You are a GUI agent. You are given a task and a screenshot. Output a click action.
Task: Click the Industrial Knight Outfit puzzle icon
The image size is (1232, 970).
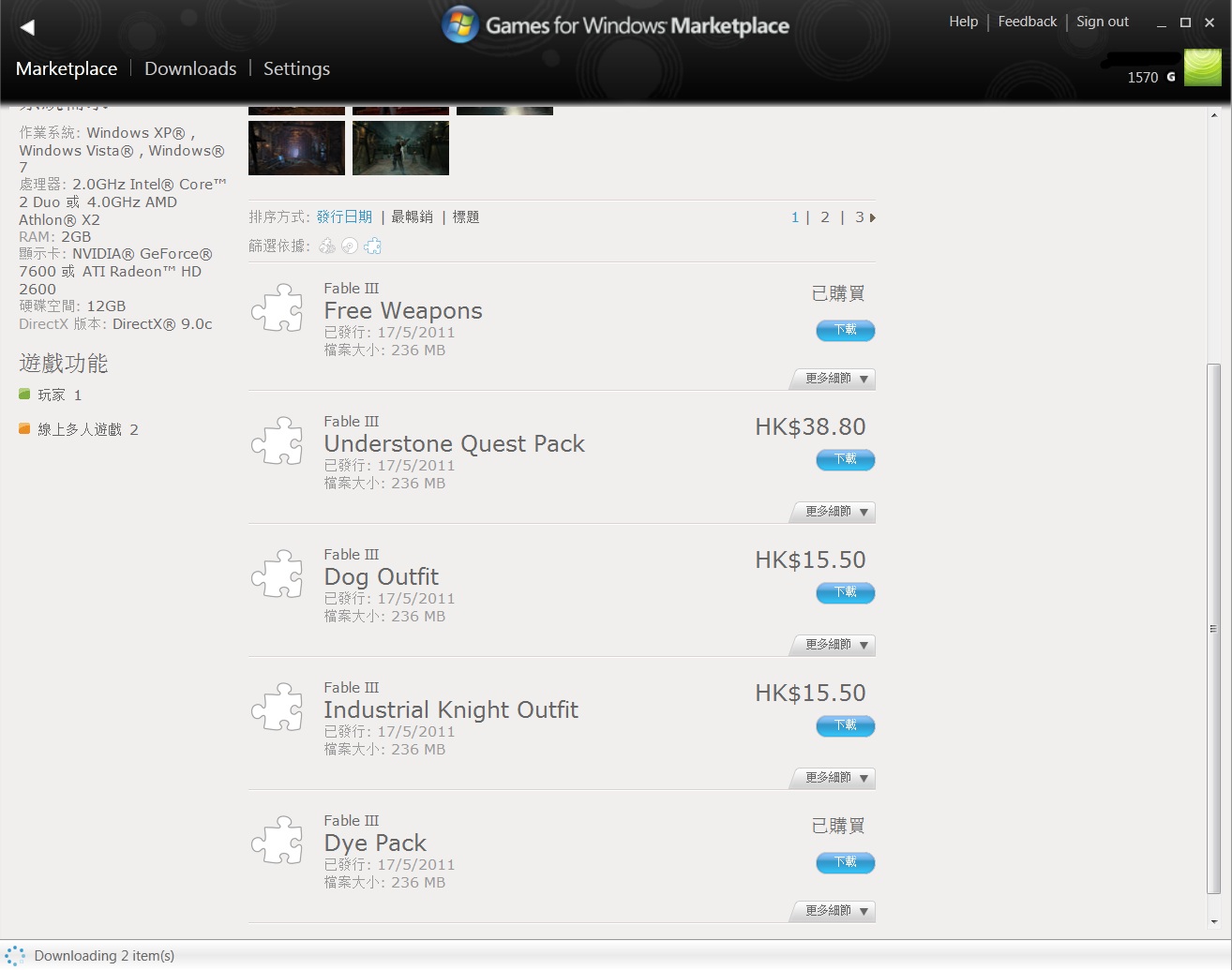(x=278, y=708)
